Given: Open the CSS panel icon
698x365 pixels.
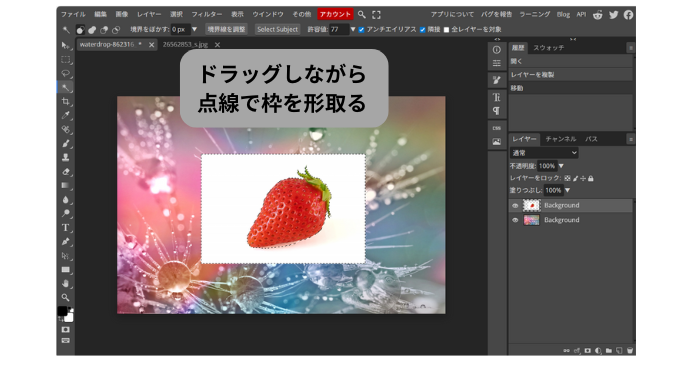Looking at the screenshot, I should [496, 128].
